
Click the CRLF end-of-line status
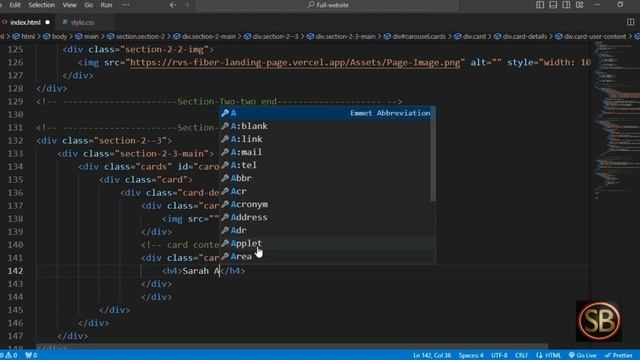(x=521, y=355)
